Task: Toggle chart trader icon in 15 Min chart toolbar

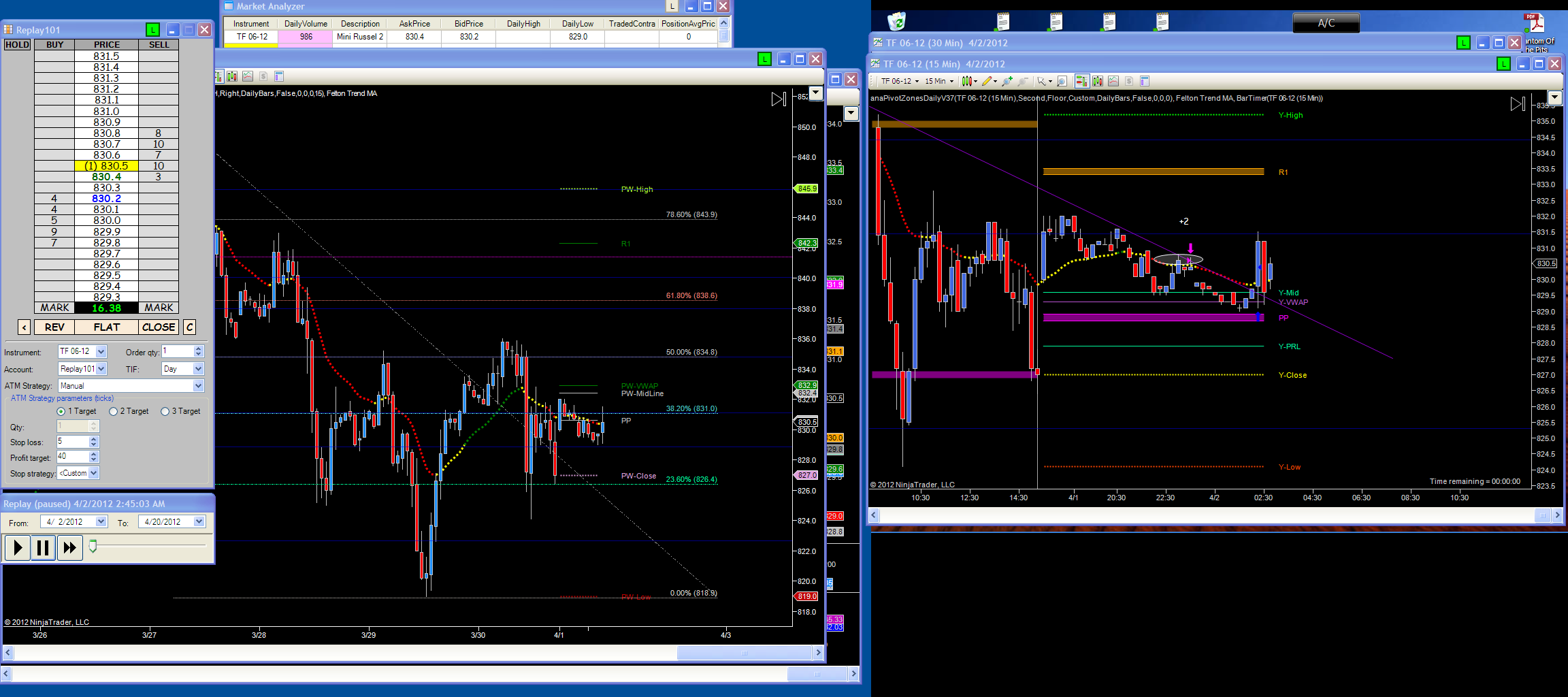Action: pos(1081,81)
